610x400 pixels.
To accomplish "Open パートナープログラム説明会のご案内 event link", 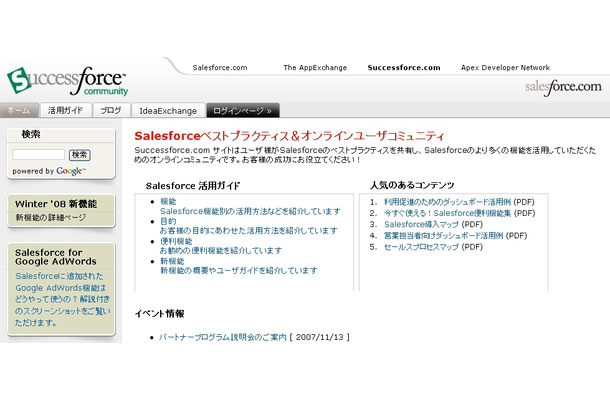I will point(223,337).
